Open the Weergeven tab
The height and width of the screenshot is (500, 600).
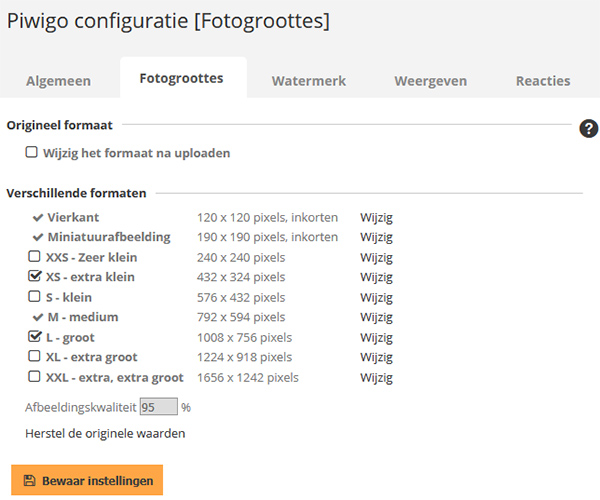(x=431, y=81)
